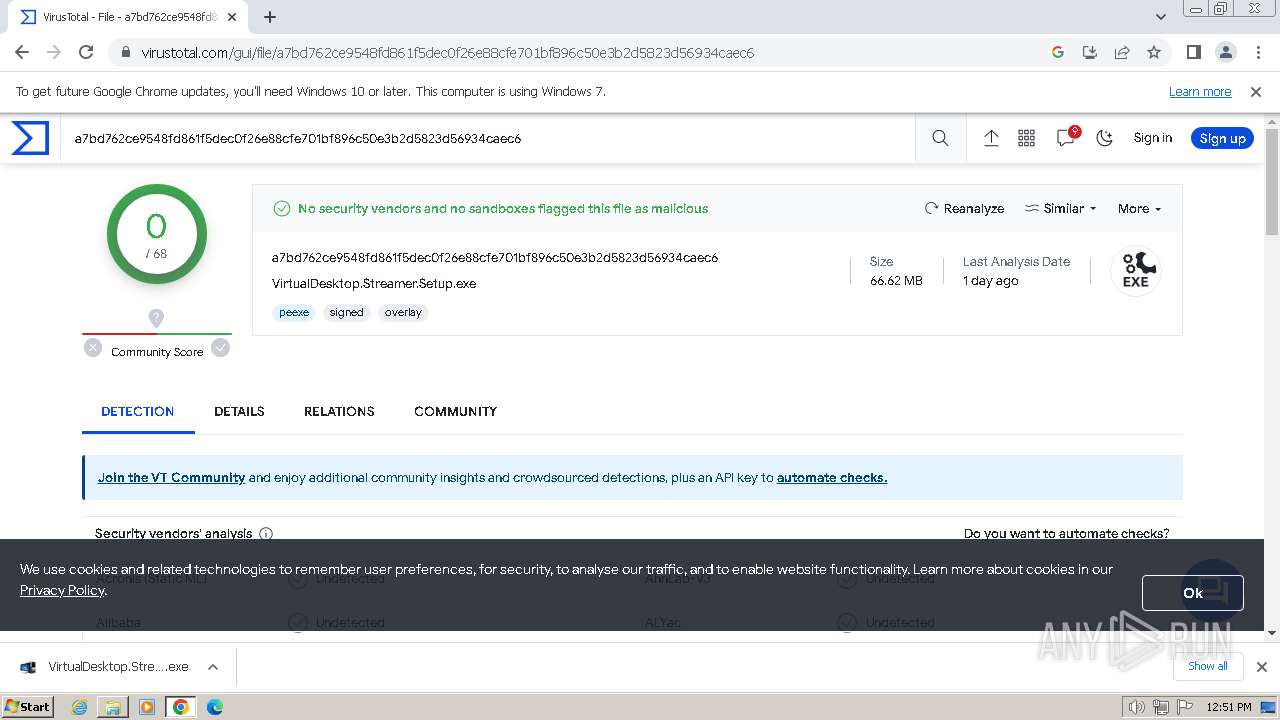Image resolution: width=1280 pixels, height=720 pixels.
Task: Expand the tab search chevron
Action: coord(1161,17)
